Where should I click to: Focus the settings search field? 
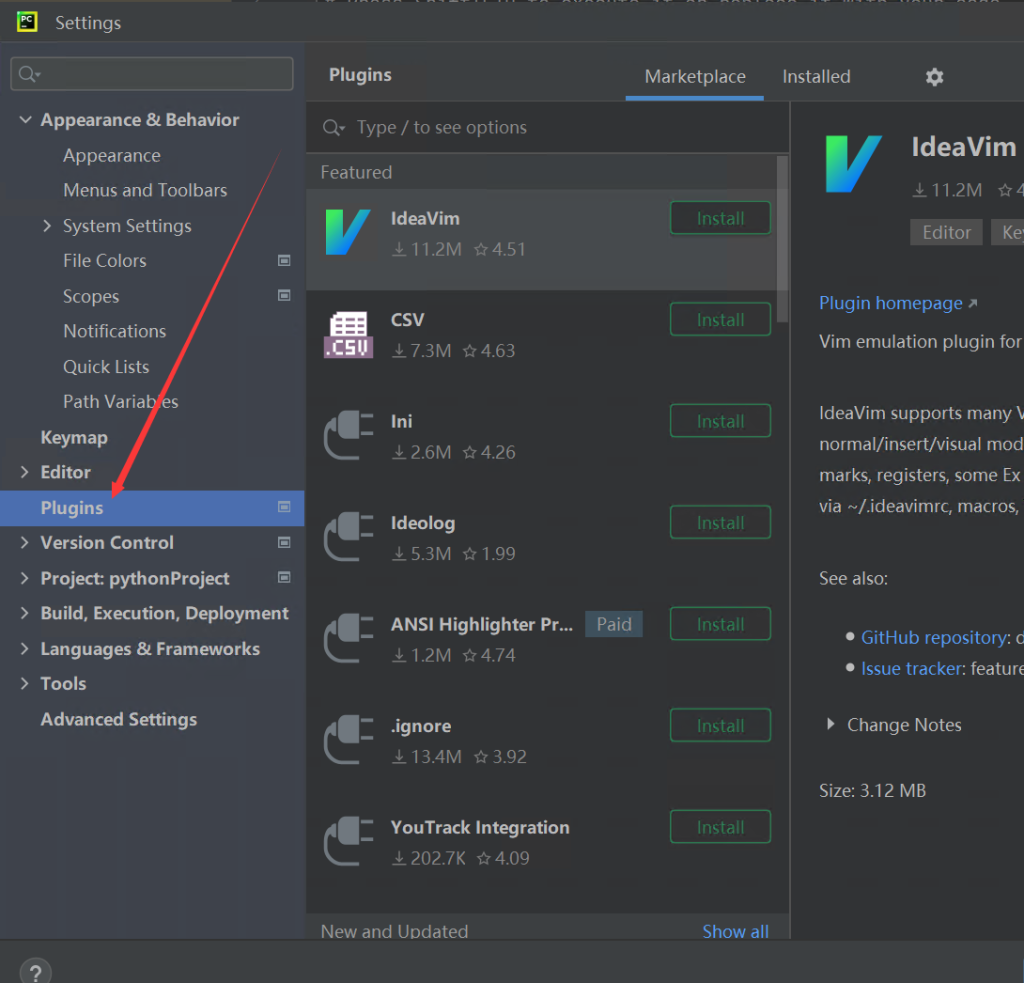(152, 74)
